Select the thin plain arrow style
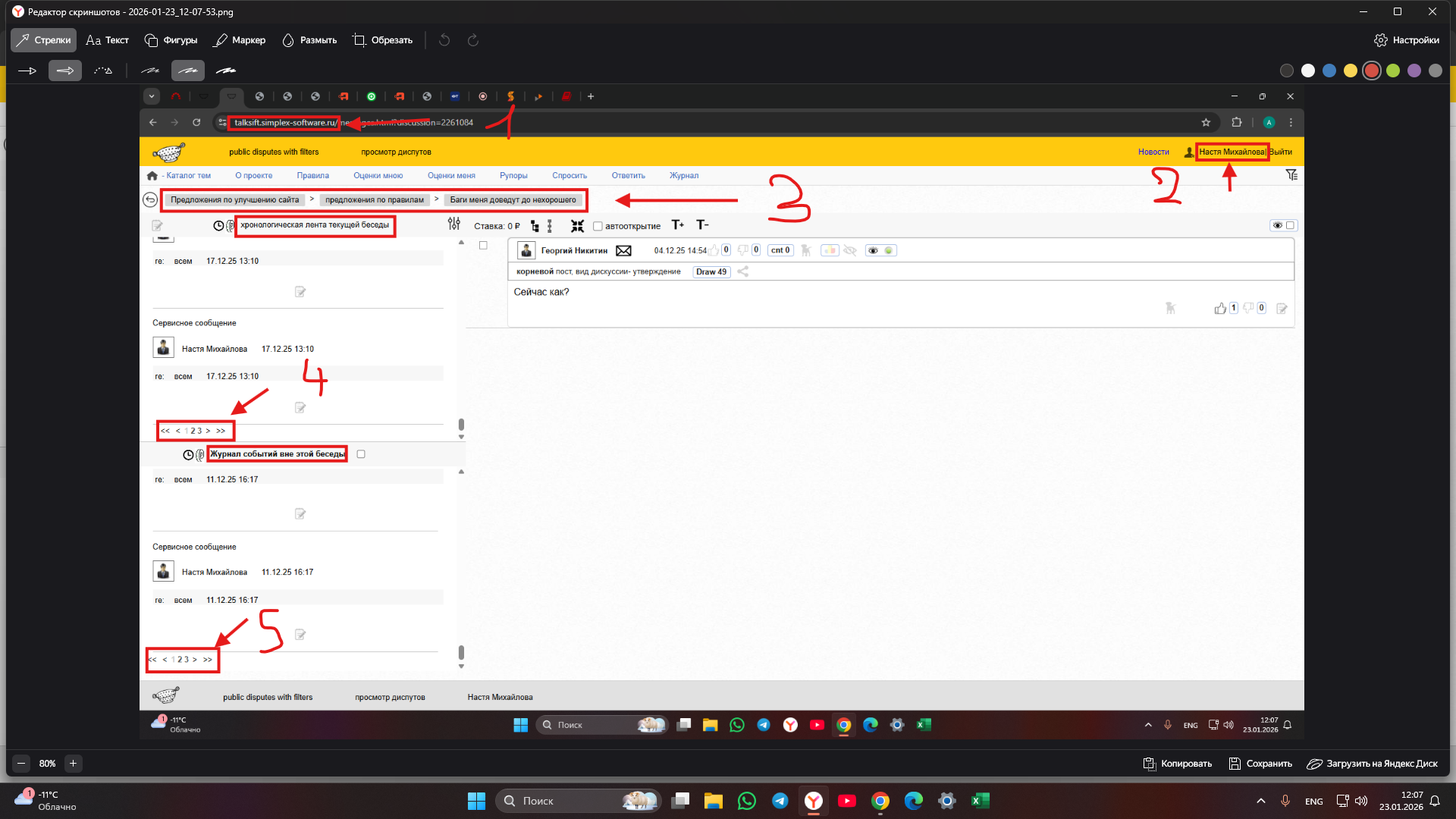 [x=27, y=71]
